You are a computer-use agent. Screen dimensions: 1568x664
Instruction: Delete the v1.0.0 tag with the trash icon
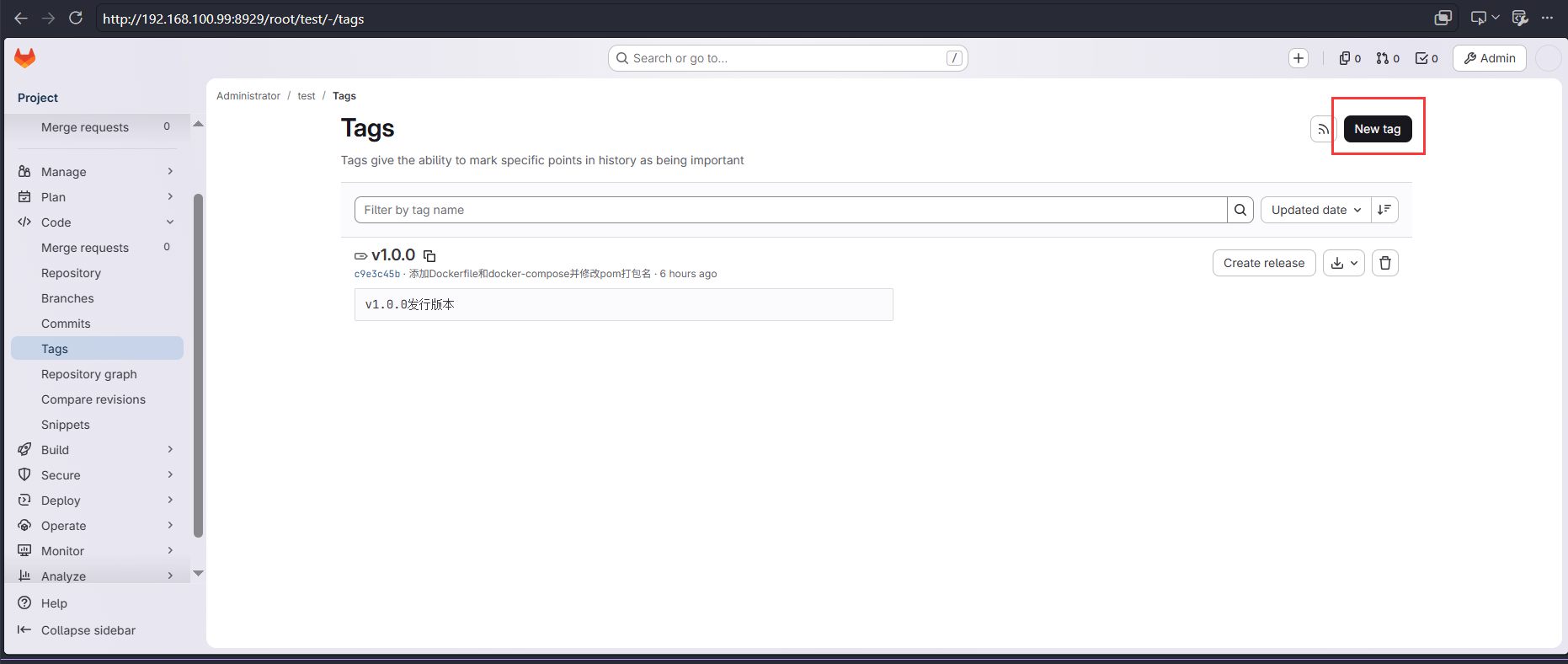click(x=1385, y=263)
